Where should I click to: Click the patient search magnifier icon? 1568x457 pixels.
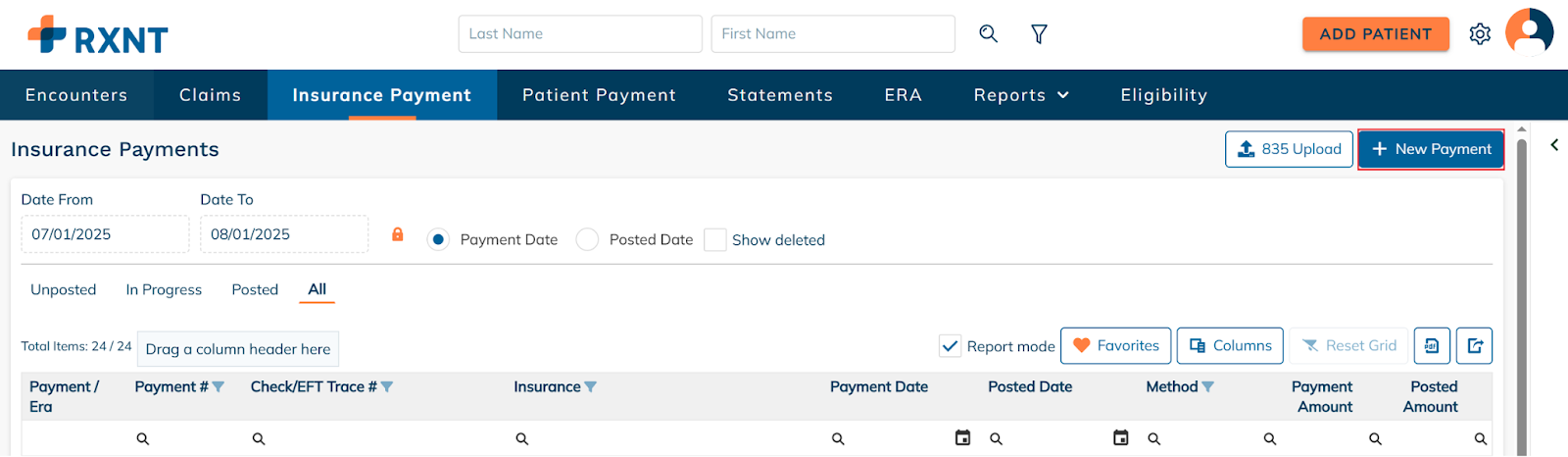coord(988,34)
